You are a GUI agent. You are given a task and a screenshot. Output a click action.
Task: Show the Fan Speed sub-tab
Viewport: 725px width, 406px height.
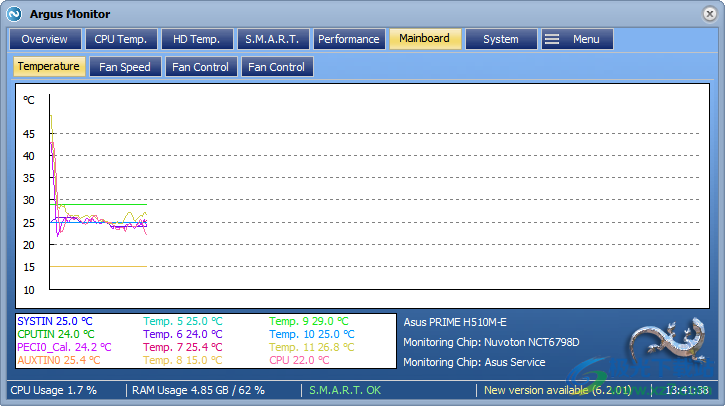(x=125, y=67)
